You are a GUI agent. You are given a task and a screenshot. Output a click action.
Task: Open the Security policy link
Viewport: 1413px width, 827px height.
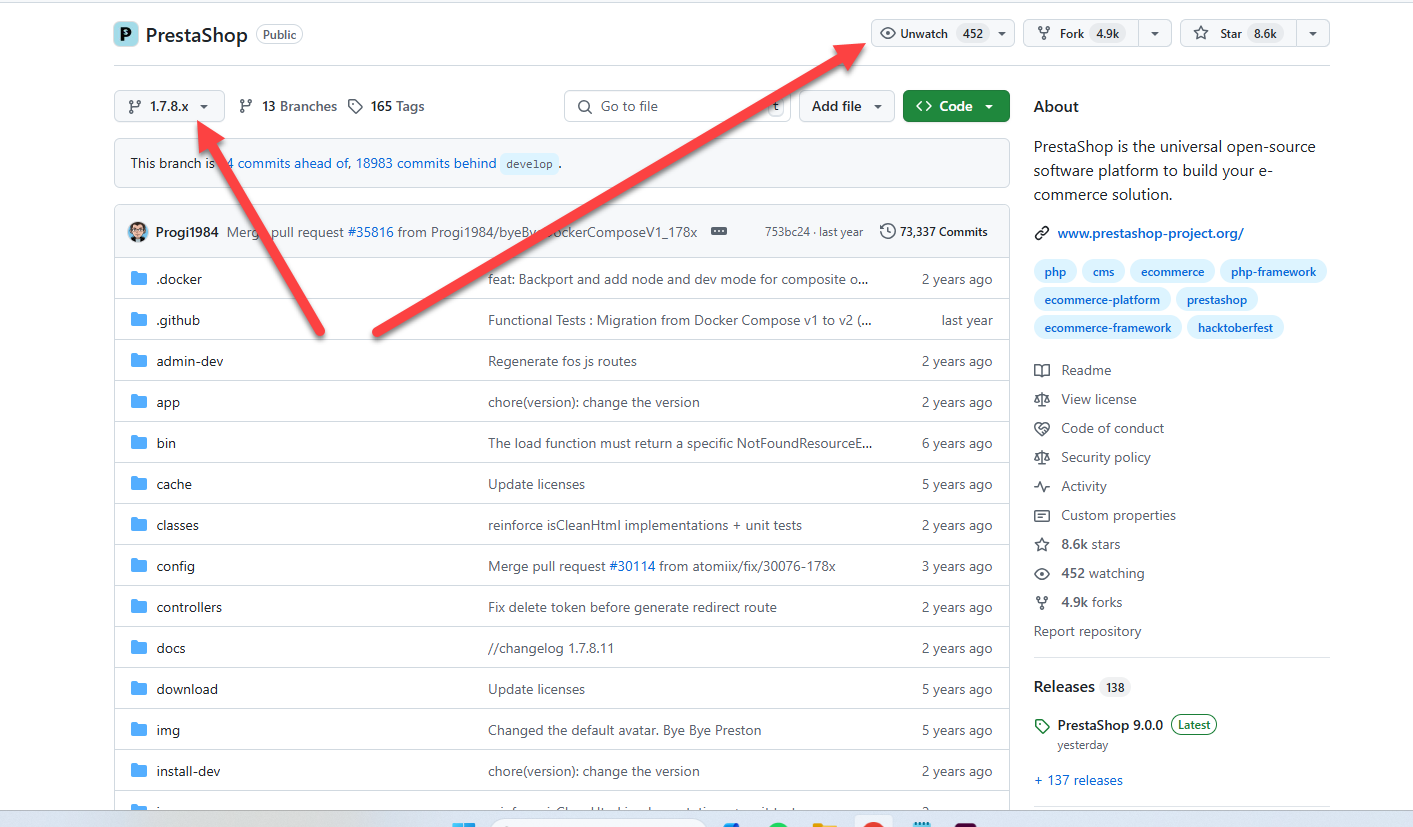click(x=1106, y=457)
